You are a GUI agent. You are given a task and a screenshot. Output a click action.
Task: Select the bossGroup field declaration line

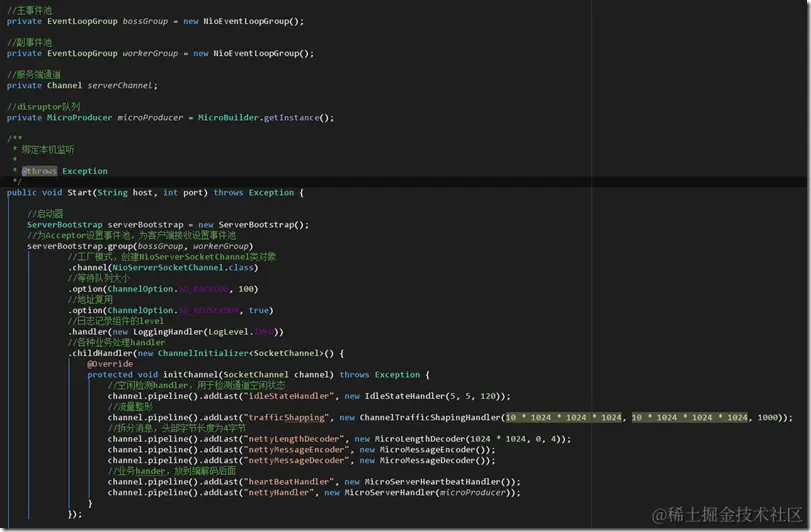pos(155,21)
